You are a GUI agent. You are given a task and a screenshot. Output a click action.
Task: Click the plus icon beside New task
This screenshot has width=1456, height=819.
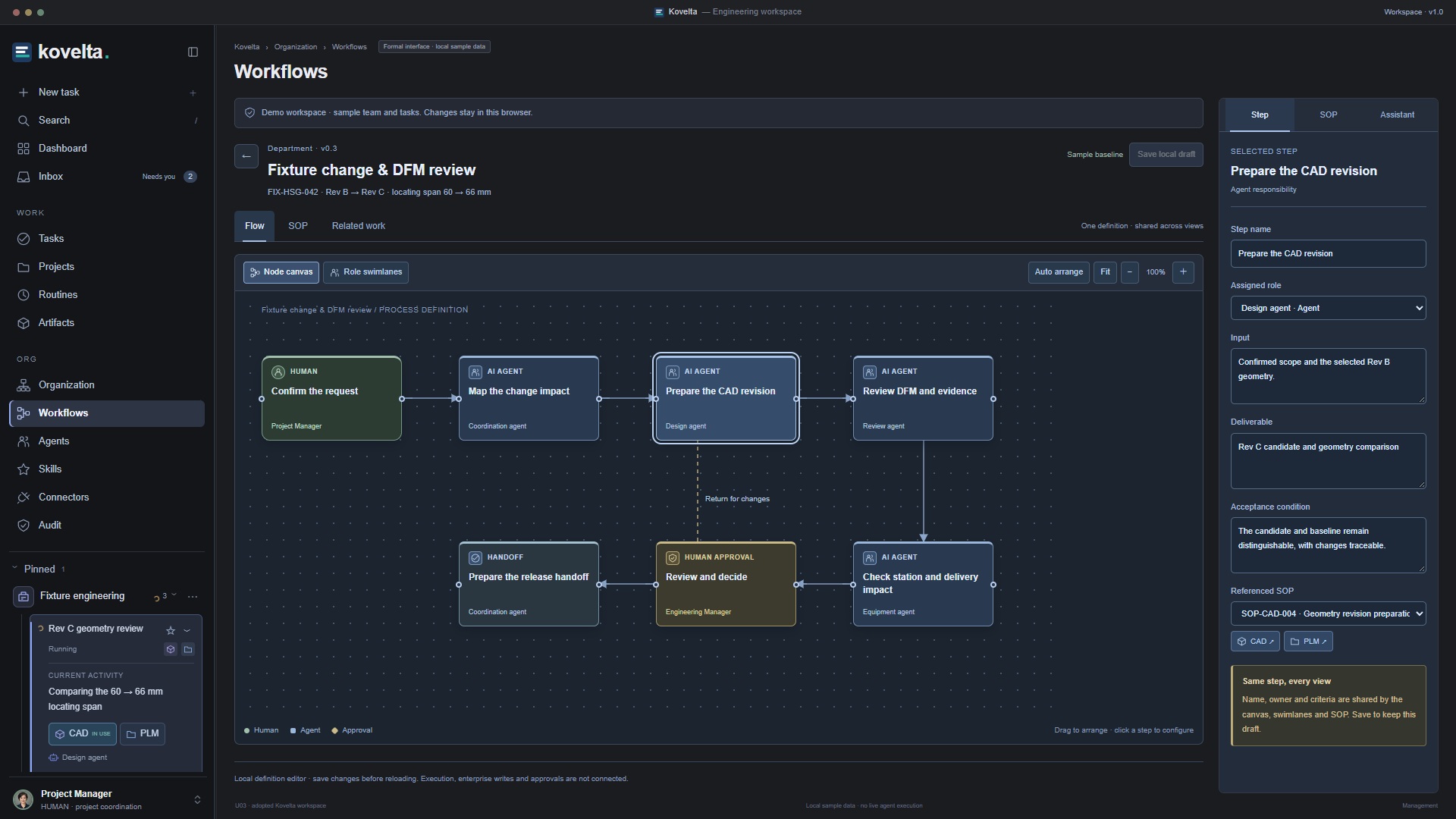coord(193,93)
